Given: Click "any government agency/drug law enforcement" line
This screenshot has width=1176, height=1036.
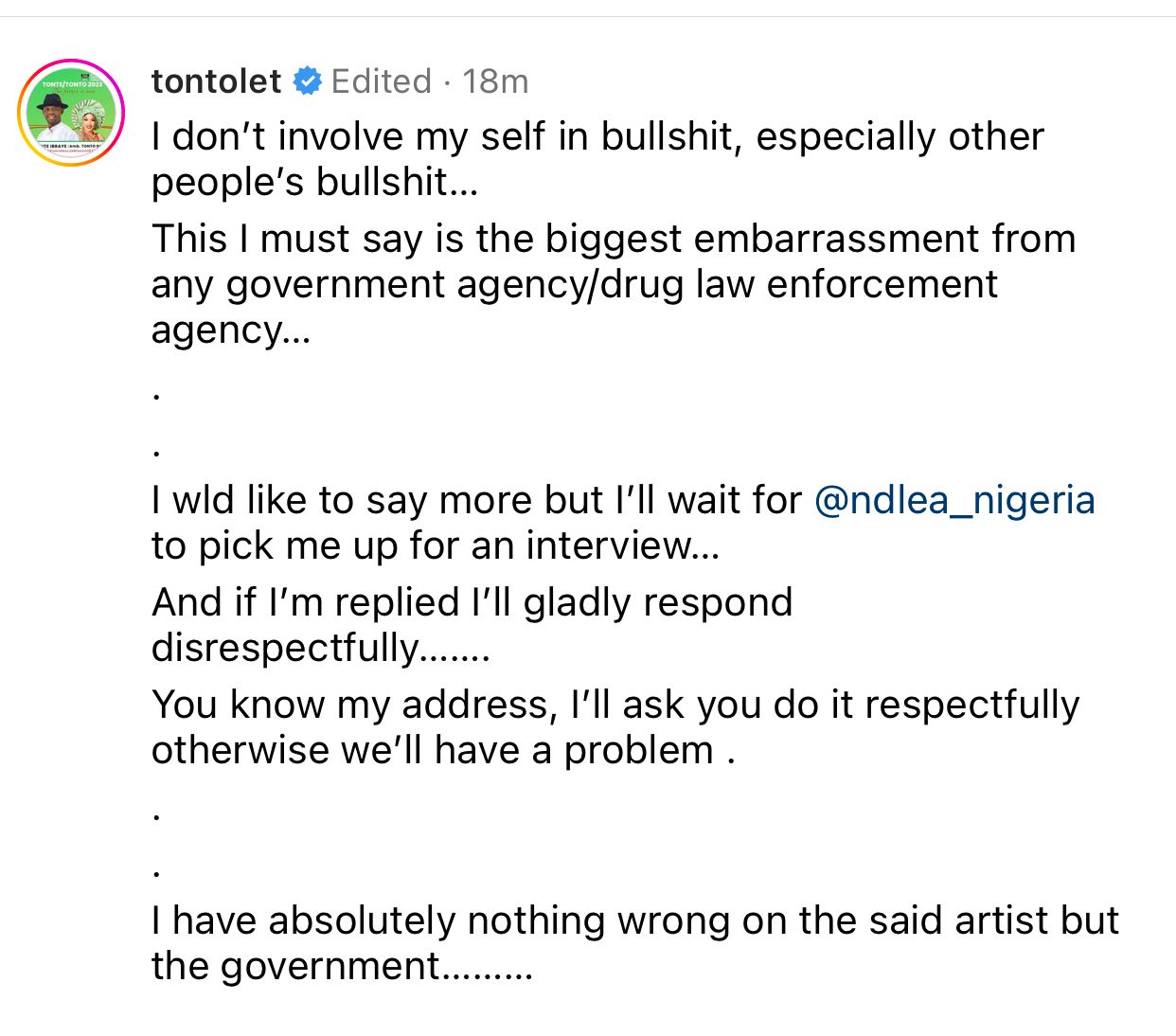Looking at the screenshot, I should point(574,284).
